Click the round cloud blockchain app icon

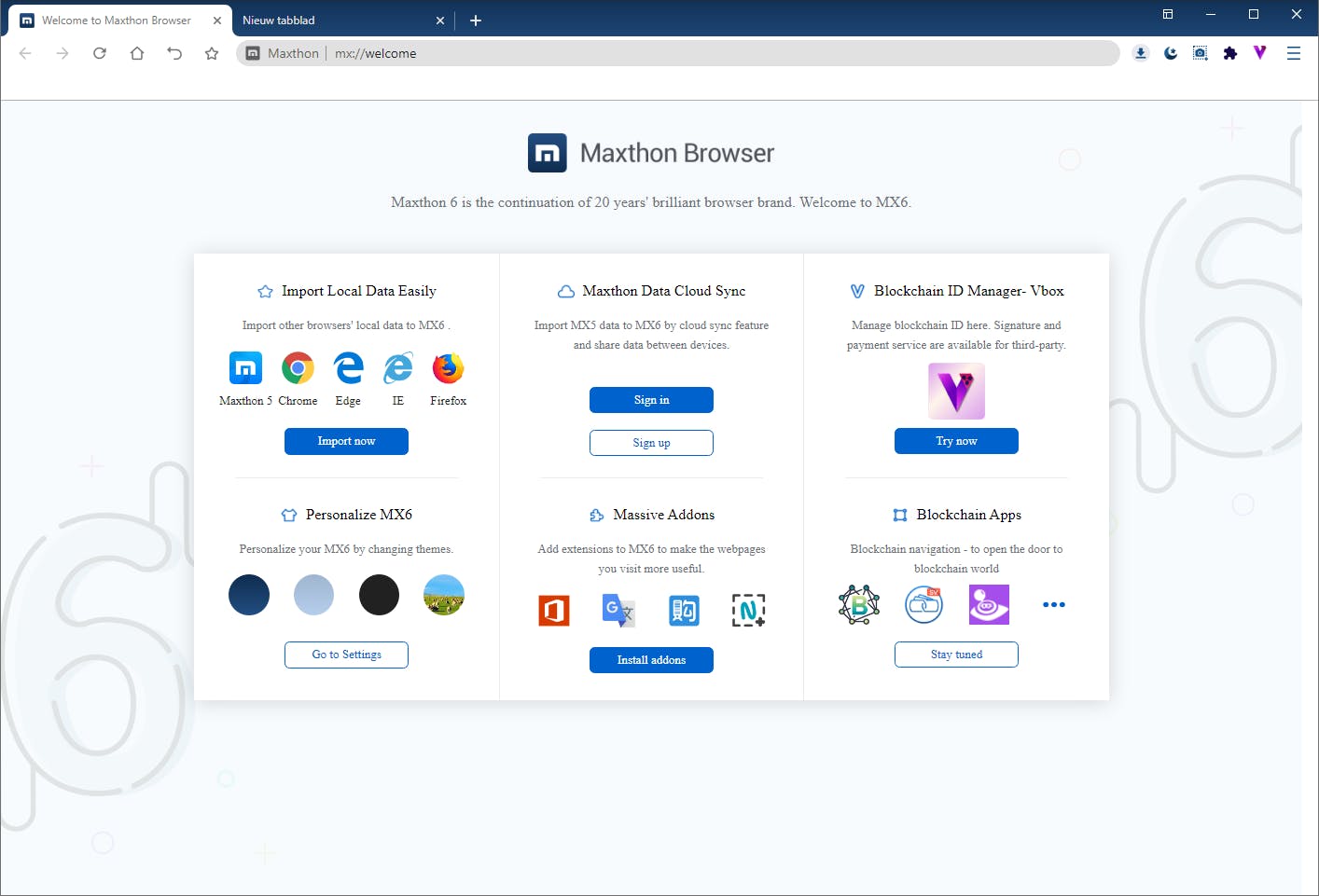pos(924,604)
